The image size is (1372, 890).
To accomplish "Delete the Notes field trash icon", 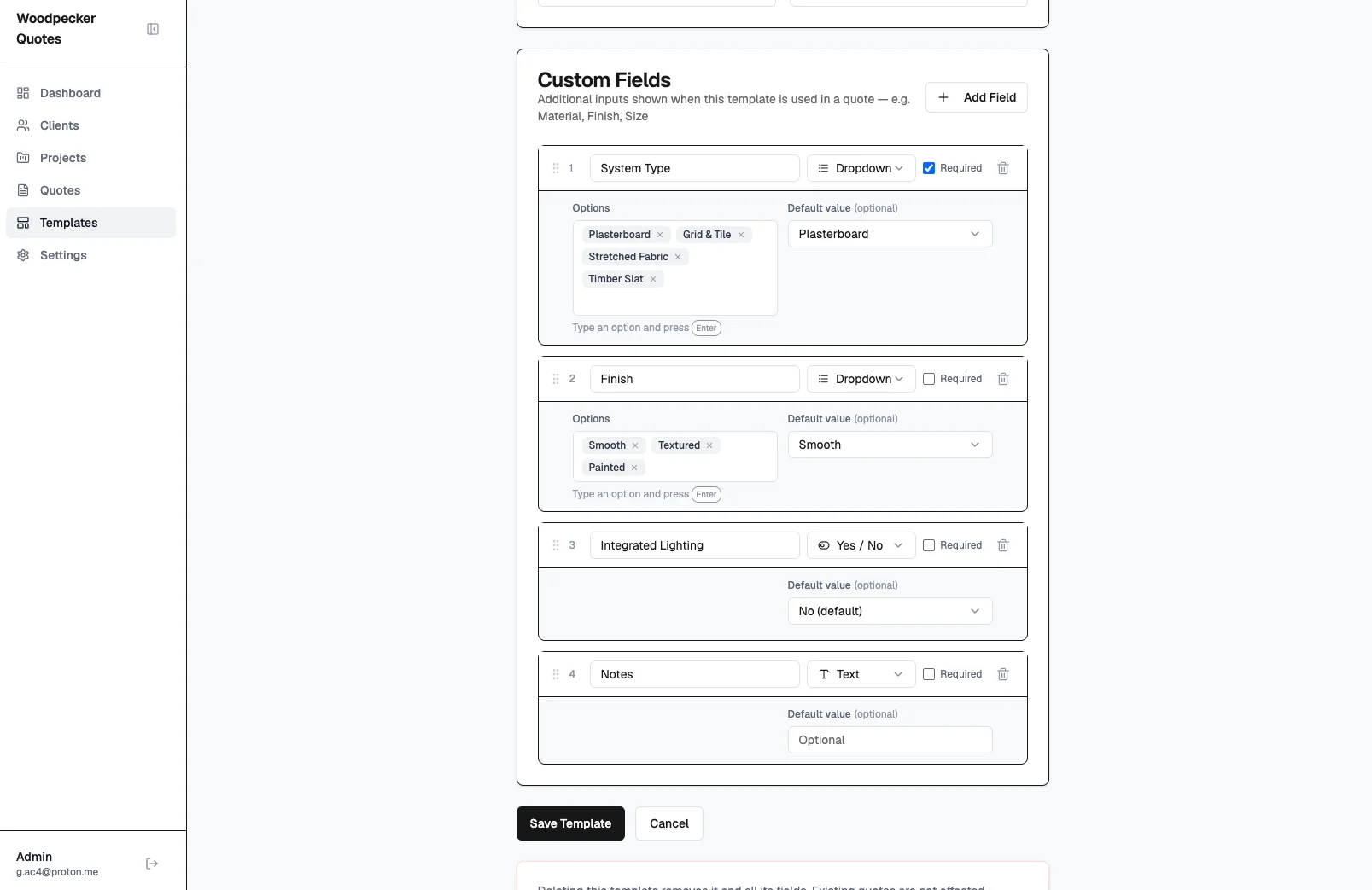I will (x=1003, y=674).
